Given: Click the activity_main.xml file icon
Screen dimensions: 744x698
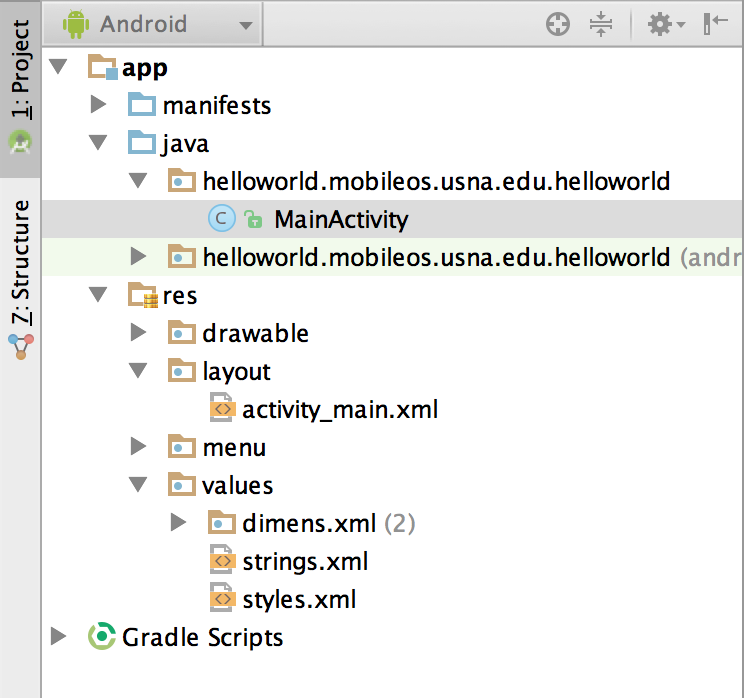Looking at the screenshot, I should coord(222,409).
